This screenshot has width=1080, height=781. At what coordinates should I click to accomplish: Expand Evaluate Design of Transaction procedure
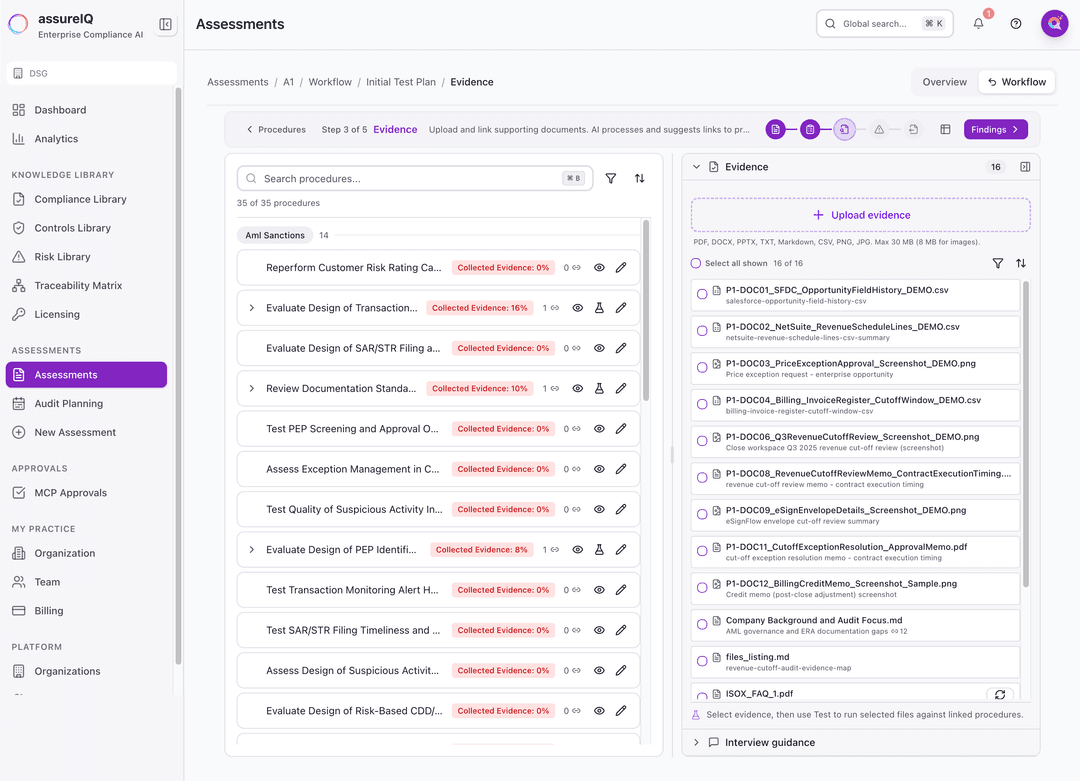click(251, 308)
